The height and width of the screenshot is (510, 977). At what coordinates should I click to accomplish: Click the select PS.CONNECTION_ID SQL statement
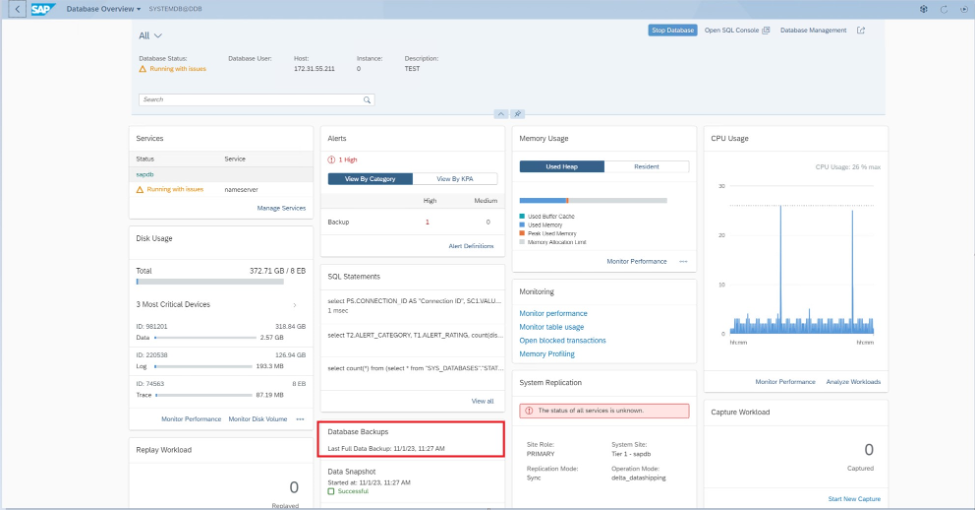pyautogui.click(x=414, y=305)
